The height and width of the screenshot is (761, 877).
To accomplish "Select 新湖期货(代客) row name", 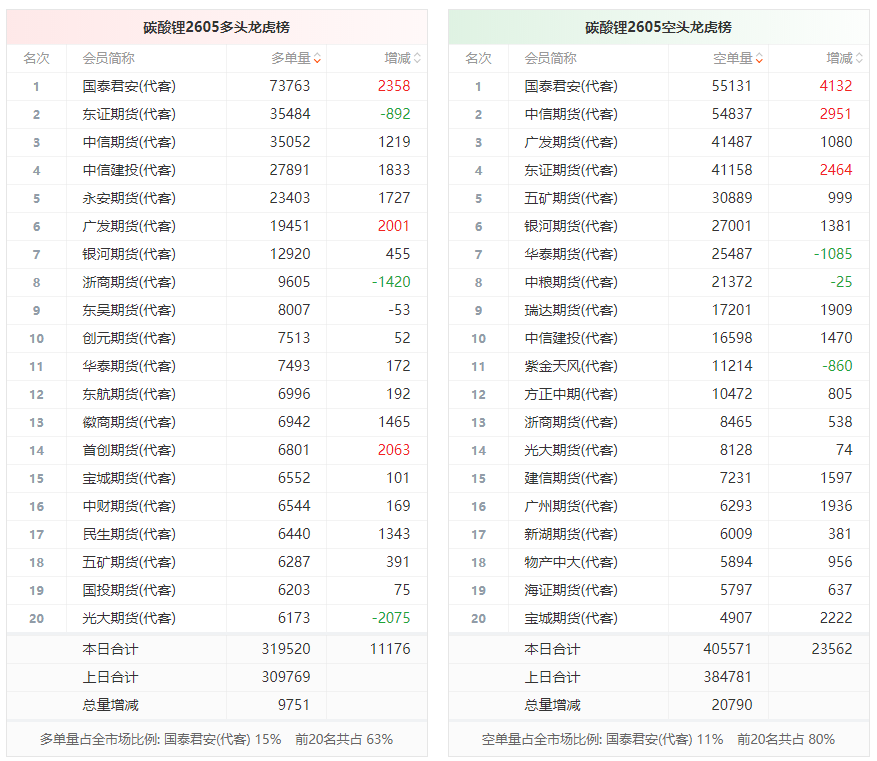I will click(570, 534).
